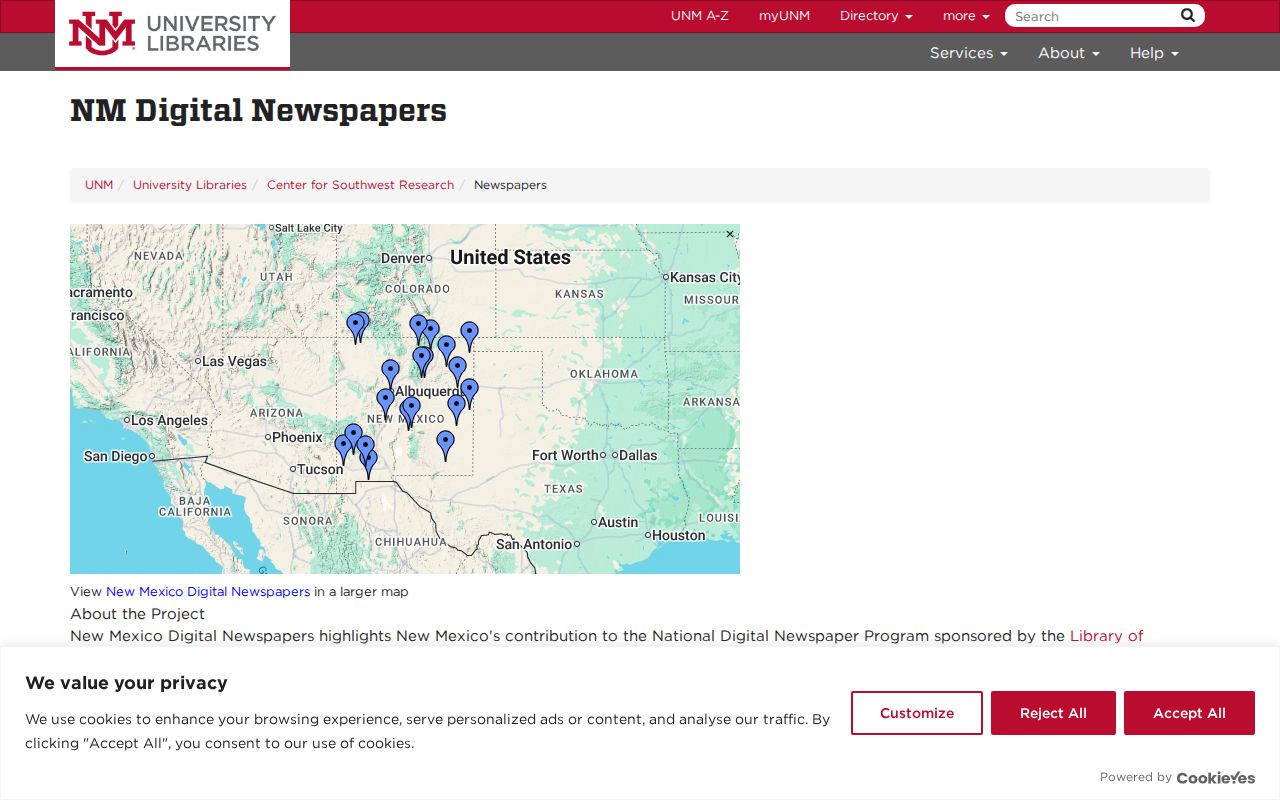Select the pin just northwest of Albuquerque label
The width and height of the screenshot is (1280, 800).
point(390,374)
